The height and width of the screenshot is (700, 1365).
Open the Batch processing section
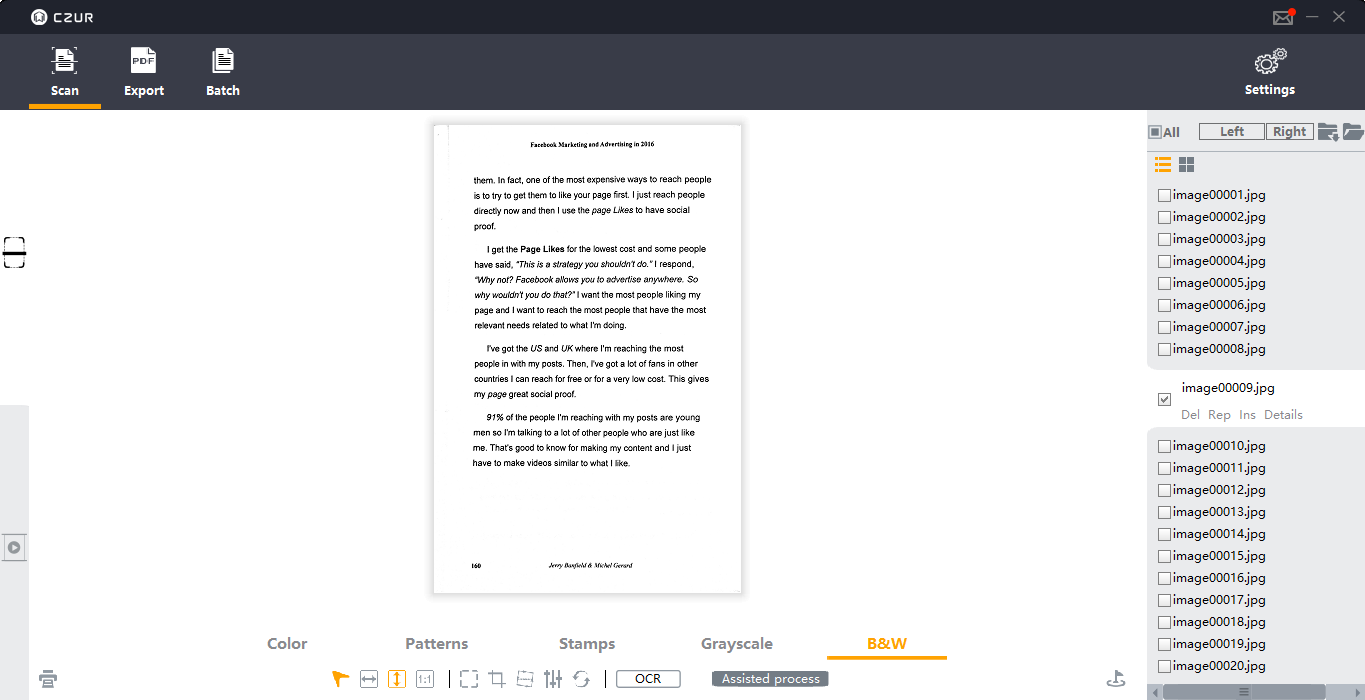(222, 72)
